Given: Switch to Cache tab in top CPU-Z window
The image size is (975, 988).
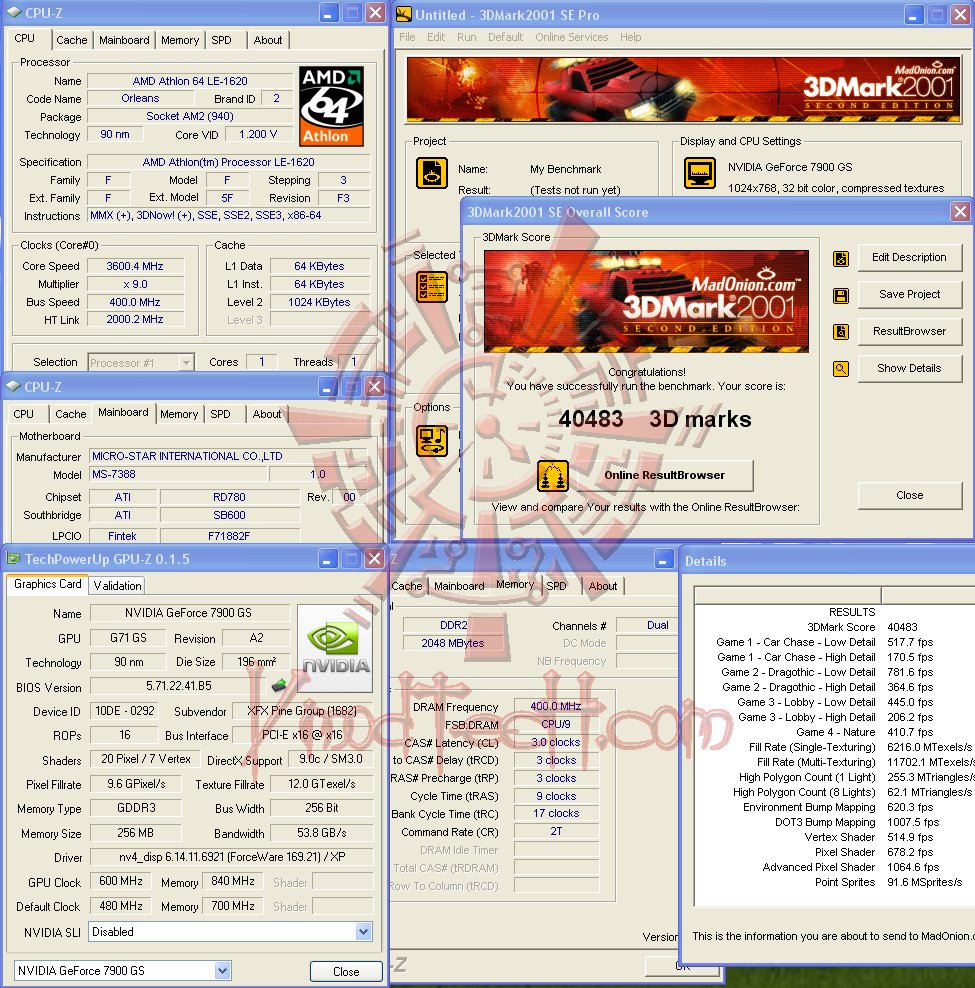Looking at the screenshot, I should [x=71, y=40].
